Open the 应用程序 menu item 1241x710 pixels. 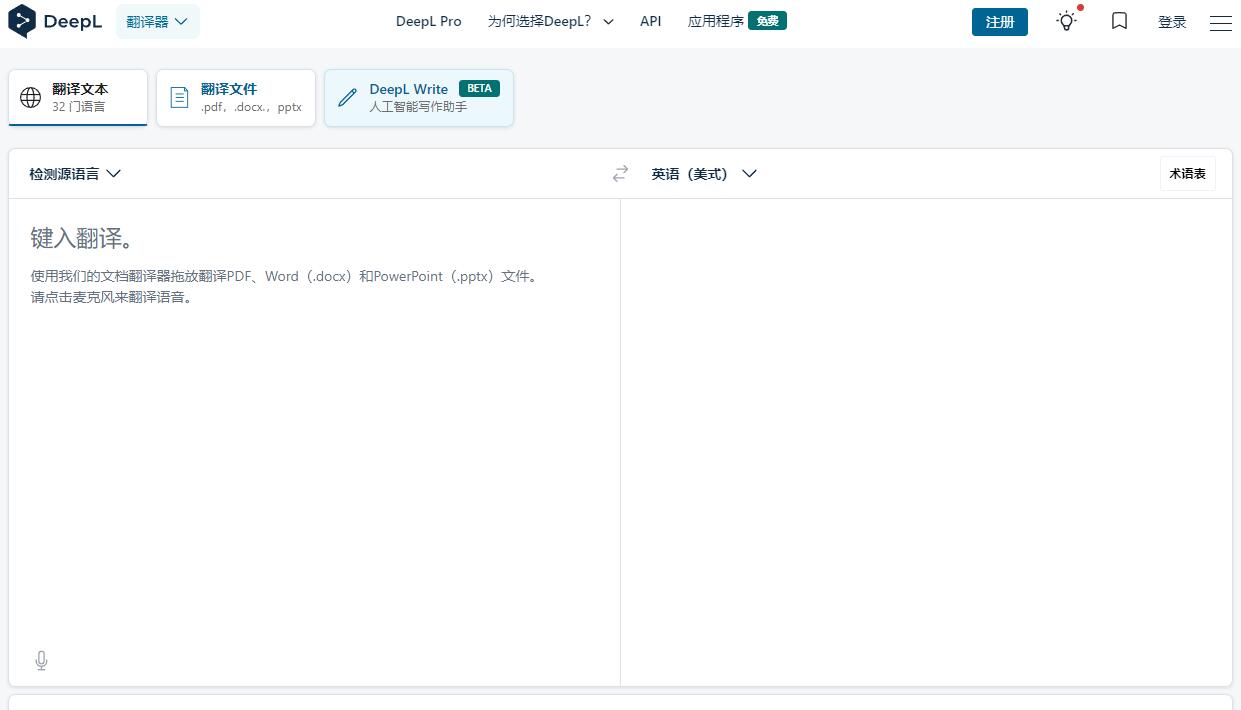[716, 21]
